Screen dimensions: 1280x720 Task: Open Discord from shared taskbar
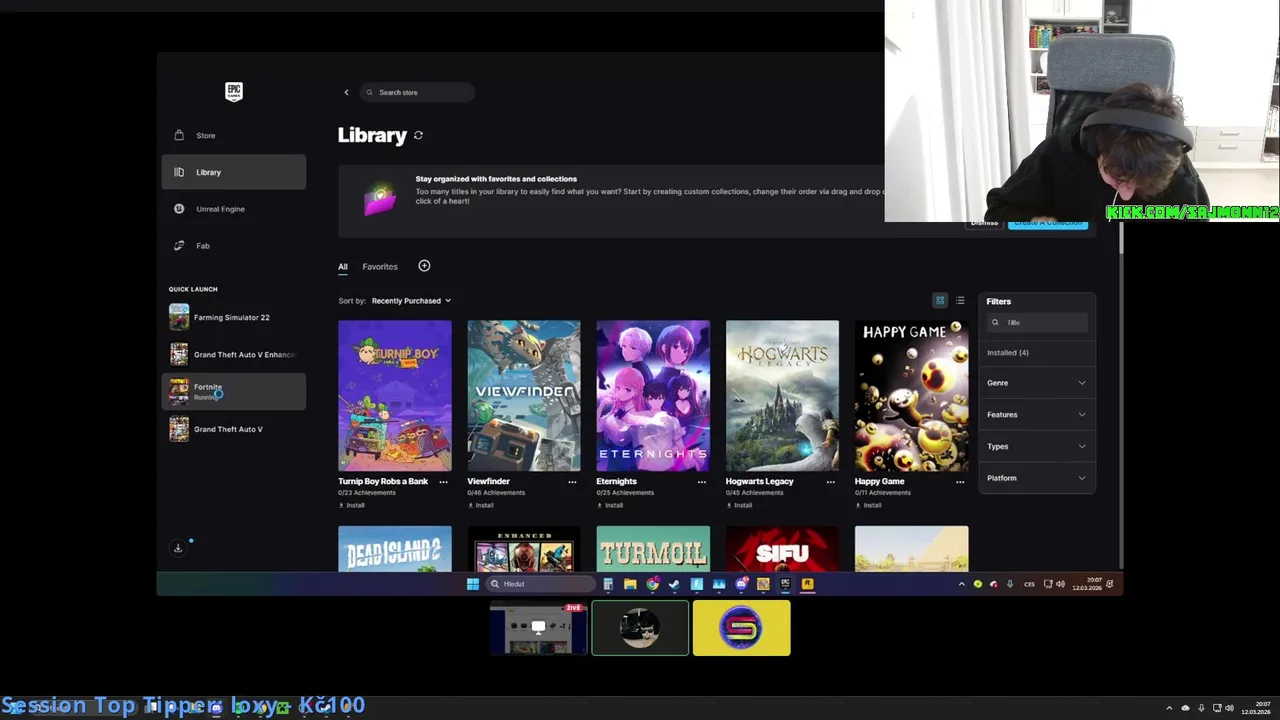741,584
